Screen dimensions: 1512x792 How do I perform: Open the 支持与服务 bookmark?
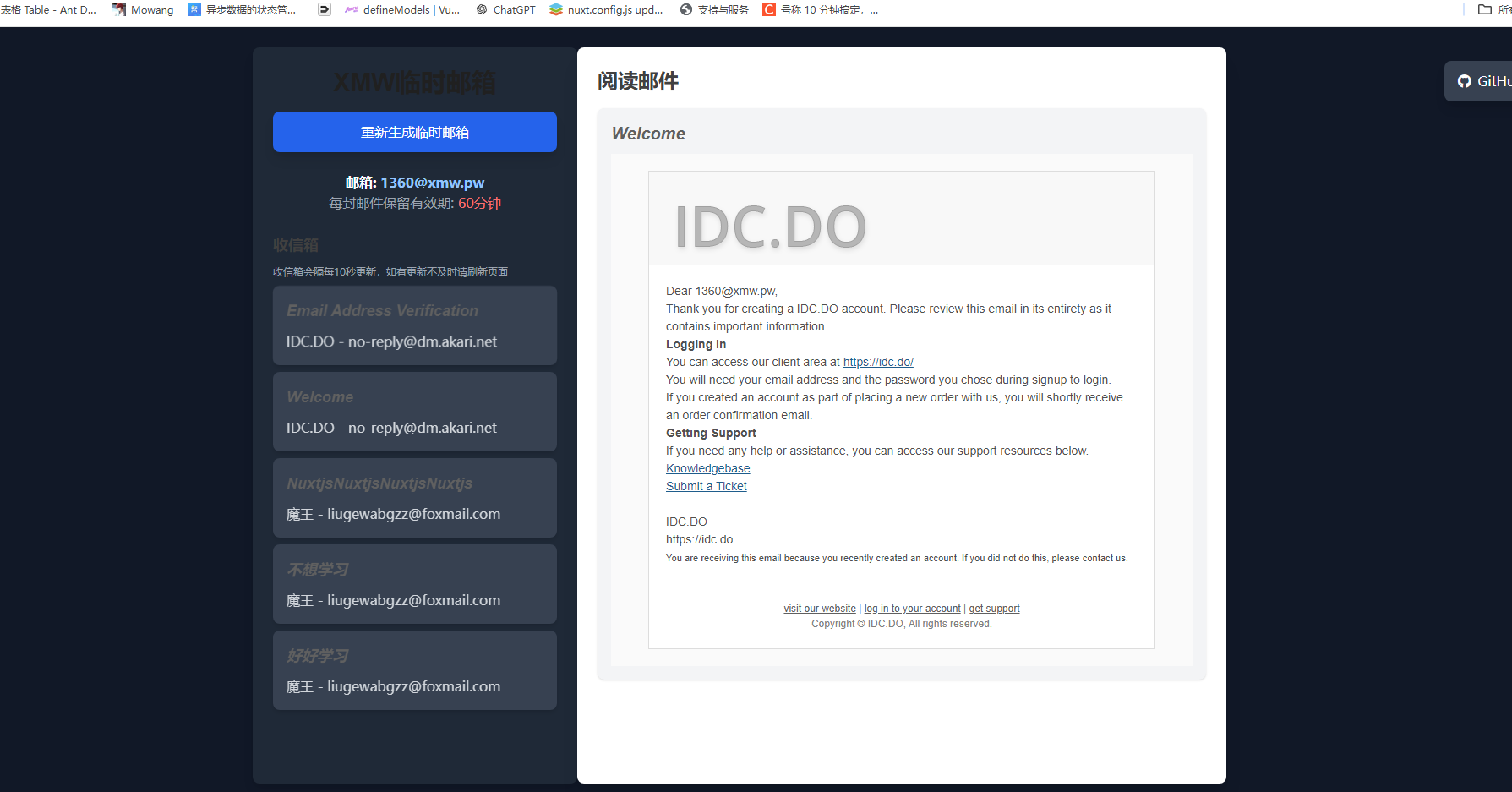coord(714,9)
